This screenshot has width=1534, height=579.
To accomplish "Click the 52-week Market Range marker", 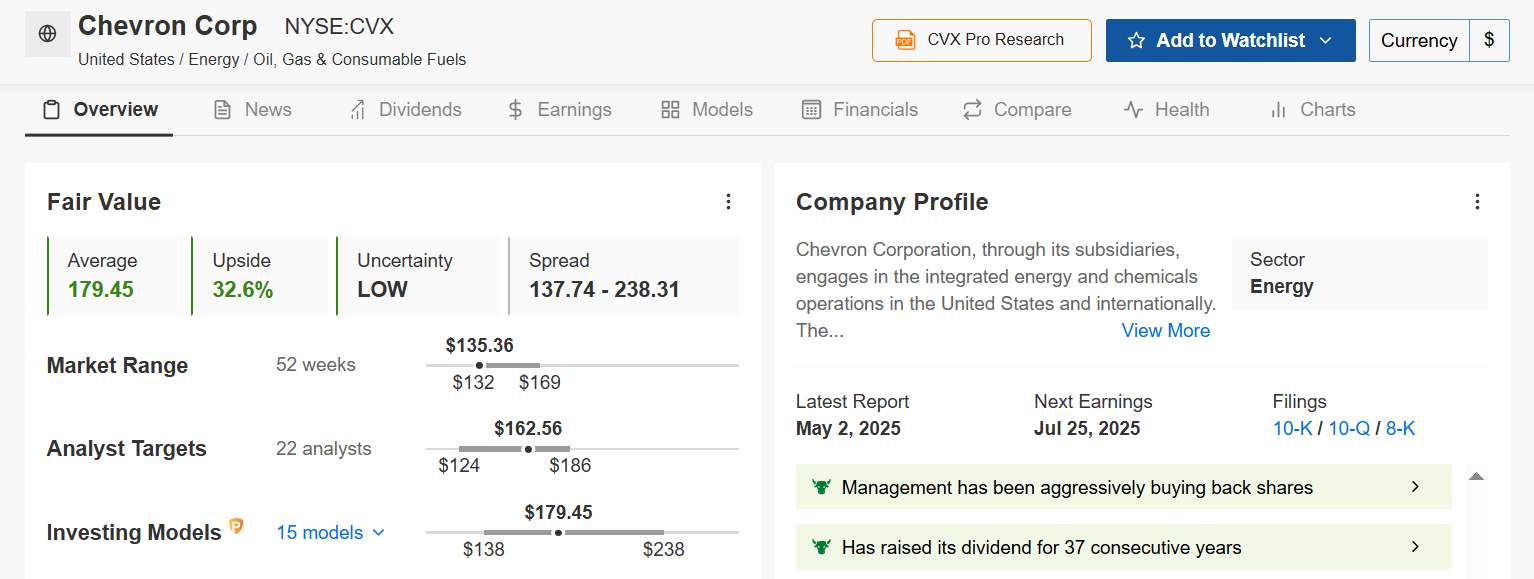I will click(479, 366).
